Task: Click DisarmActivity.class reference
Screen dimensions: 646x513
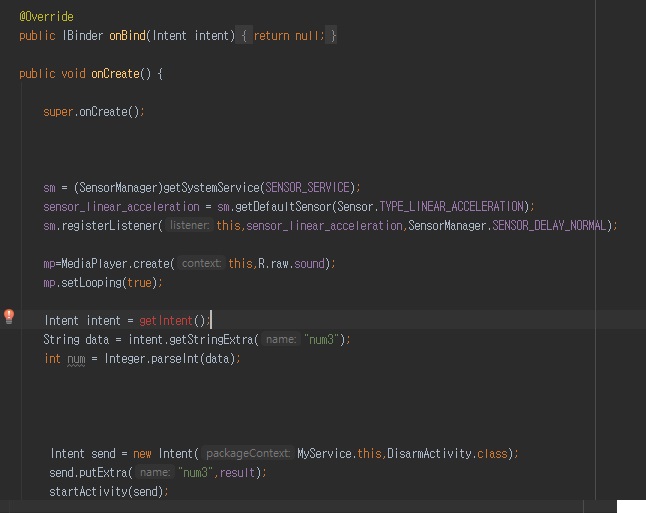Action: (447, 453)
